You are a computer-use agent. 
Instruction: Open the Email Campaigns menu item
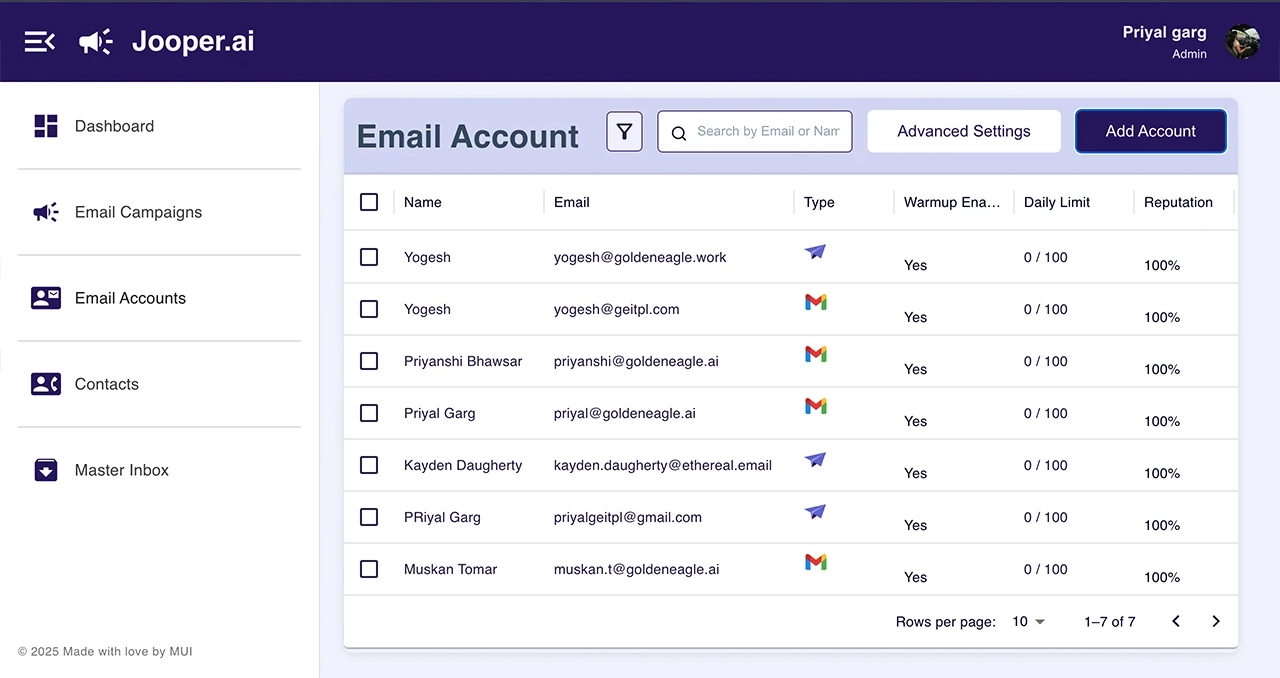coord(138,212)
